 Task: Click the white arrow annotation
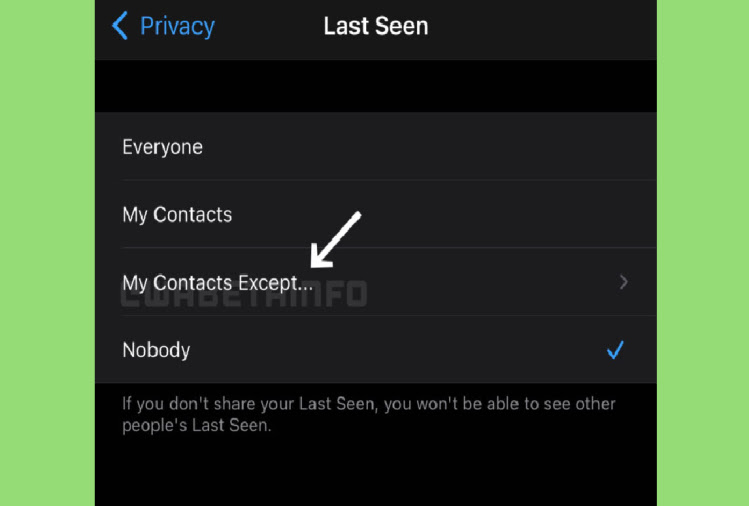335,239
